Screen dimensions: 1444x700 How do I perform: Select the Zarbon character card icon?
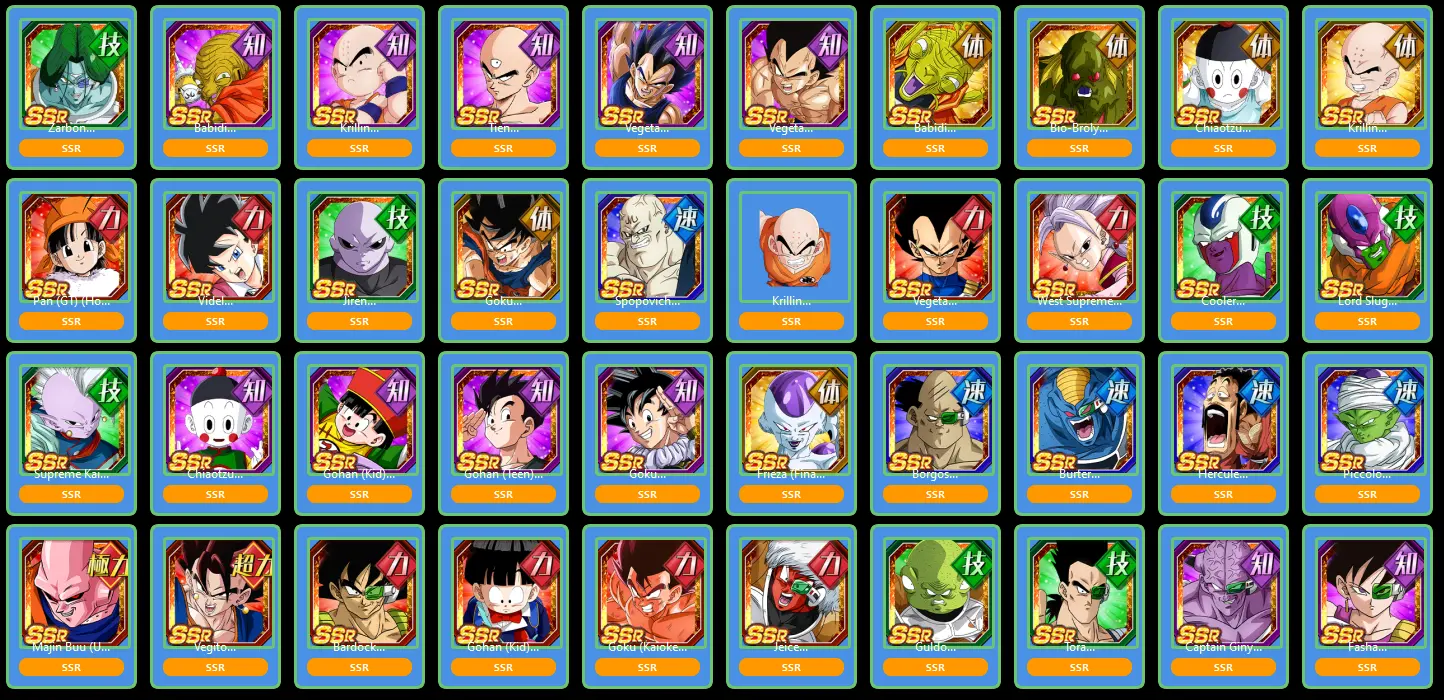click(x=71, y=75)
